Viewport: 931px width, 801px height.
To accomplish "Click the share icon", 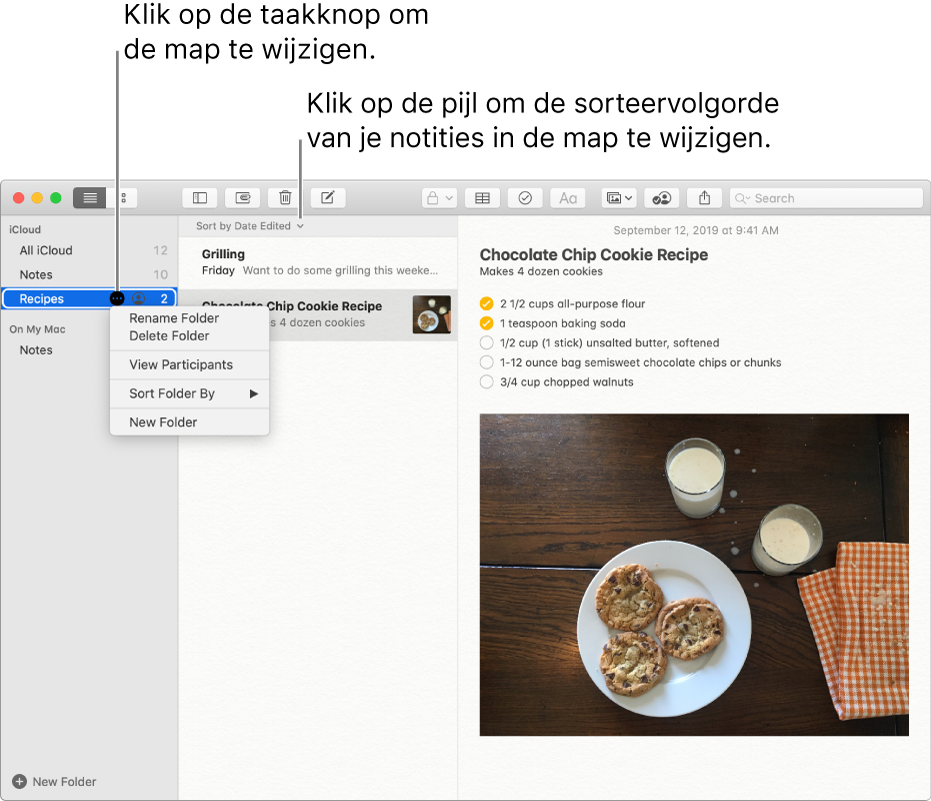I will pyautogui.click(x=704, y=198).
